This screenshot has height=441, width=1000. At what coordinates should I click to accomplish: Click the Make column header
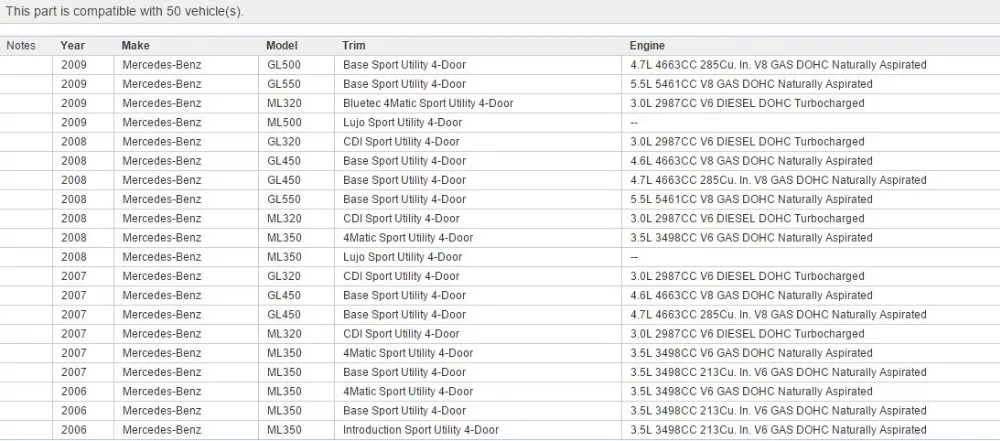(x=135, y=46)
